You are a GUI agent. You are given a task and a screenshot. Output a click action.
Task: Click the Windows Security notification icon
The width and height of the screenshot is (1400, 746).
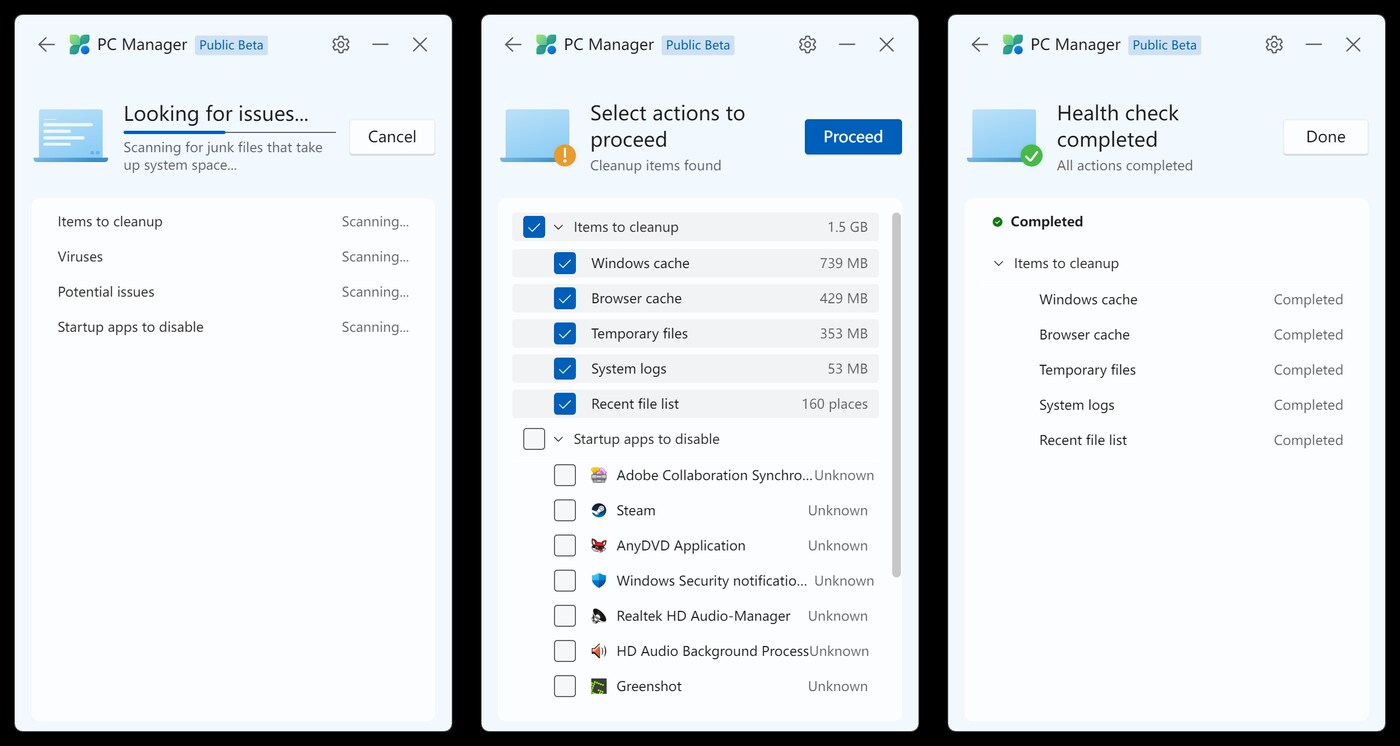click(x=598, y=580)
